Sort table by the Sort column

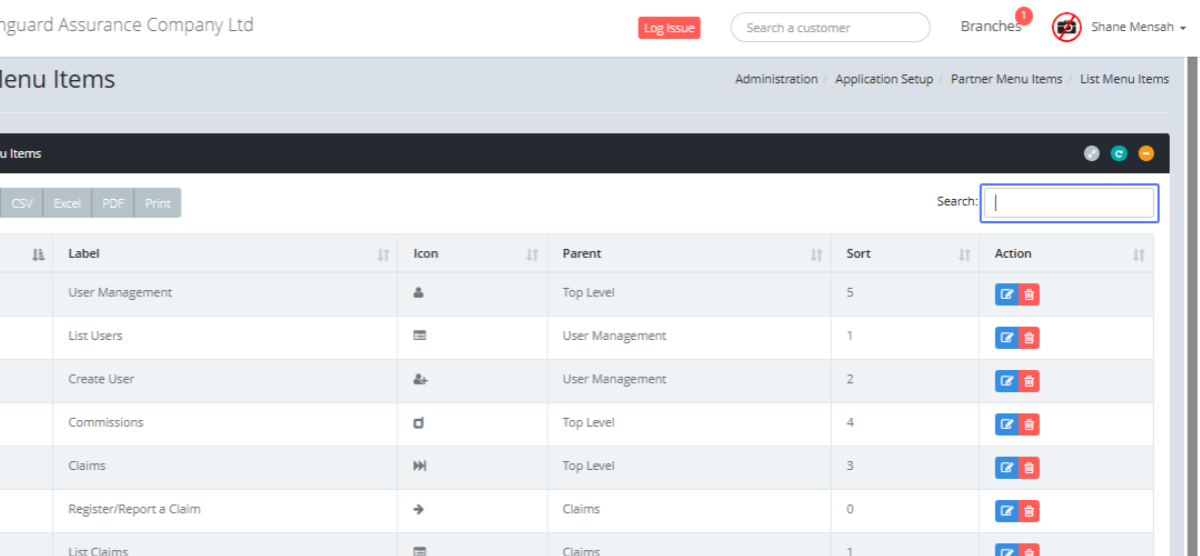904,254
